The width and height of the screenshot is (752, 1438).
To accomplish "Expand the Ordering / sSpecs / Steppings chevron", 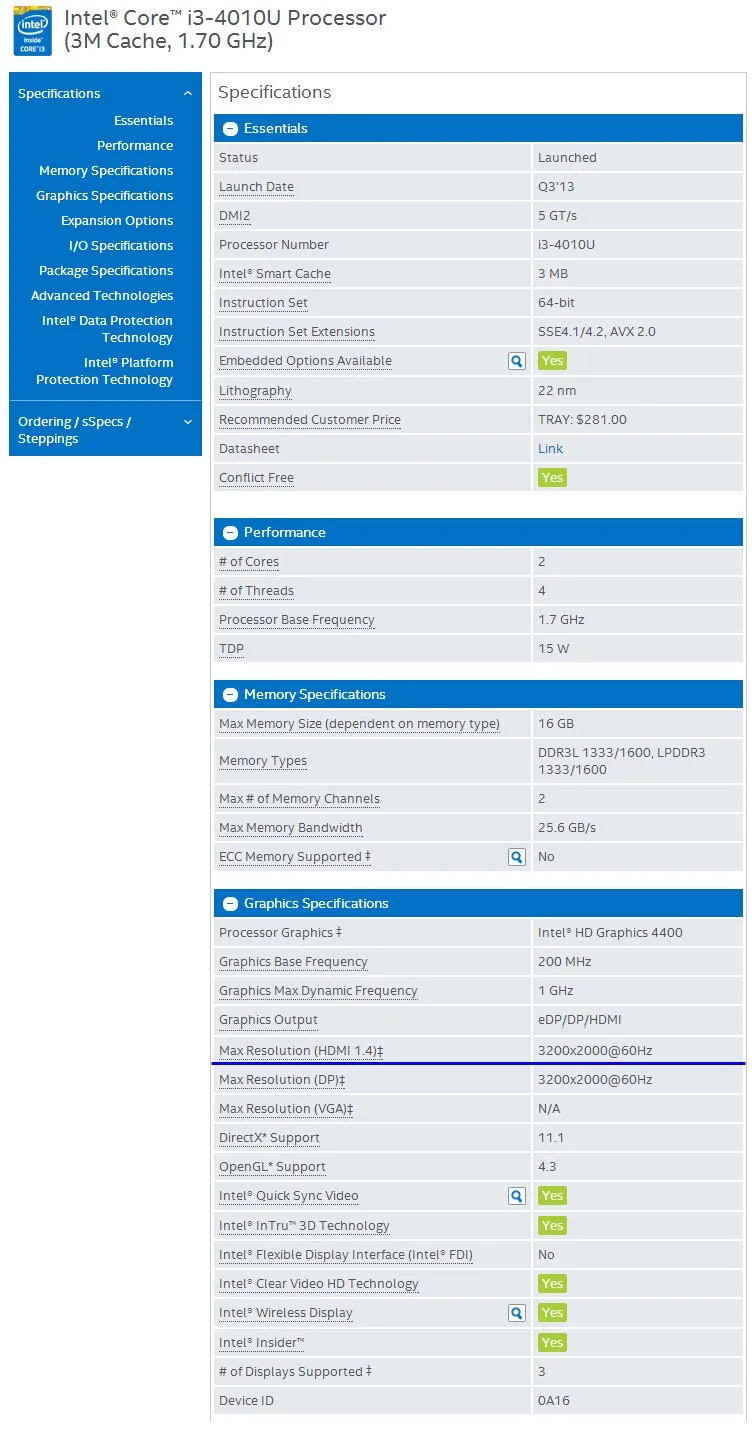I will [x=188, y=422].
